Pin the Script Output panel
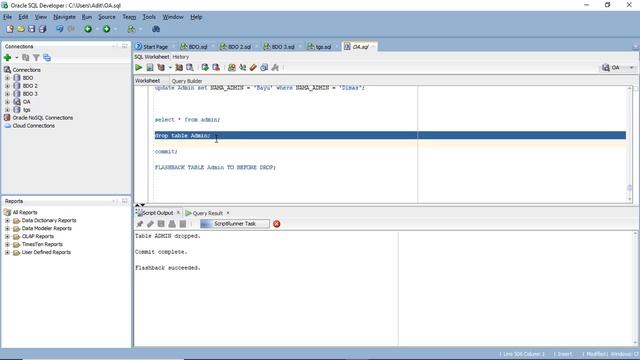 (140, 224)
